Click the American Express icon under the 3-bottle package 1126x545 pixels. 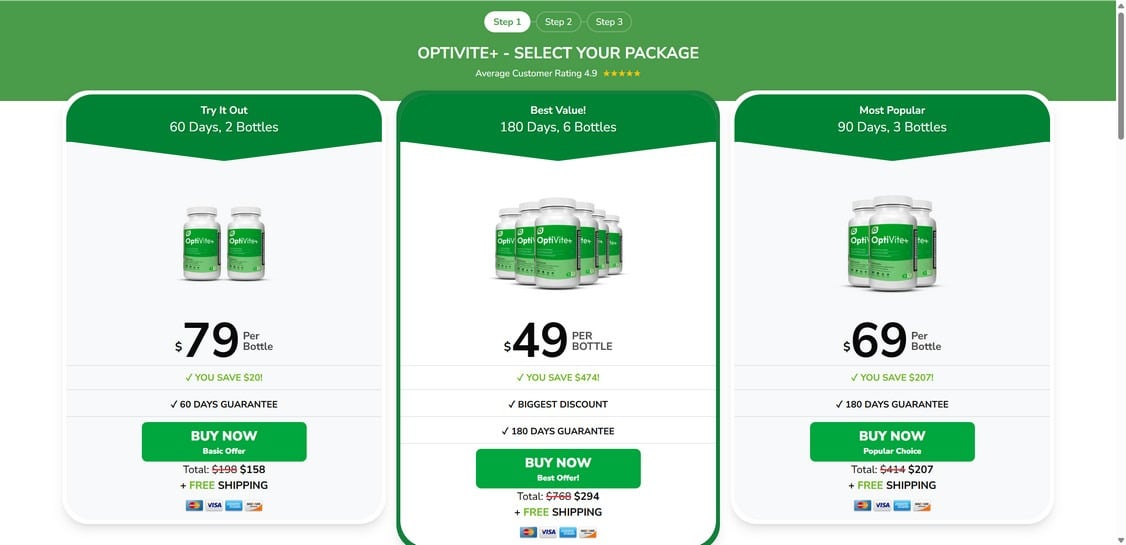click(902, 506)
